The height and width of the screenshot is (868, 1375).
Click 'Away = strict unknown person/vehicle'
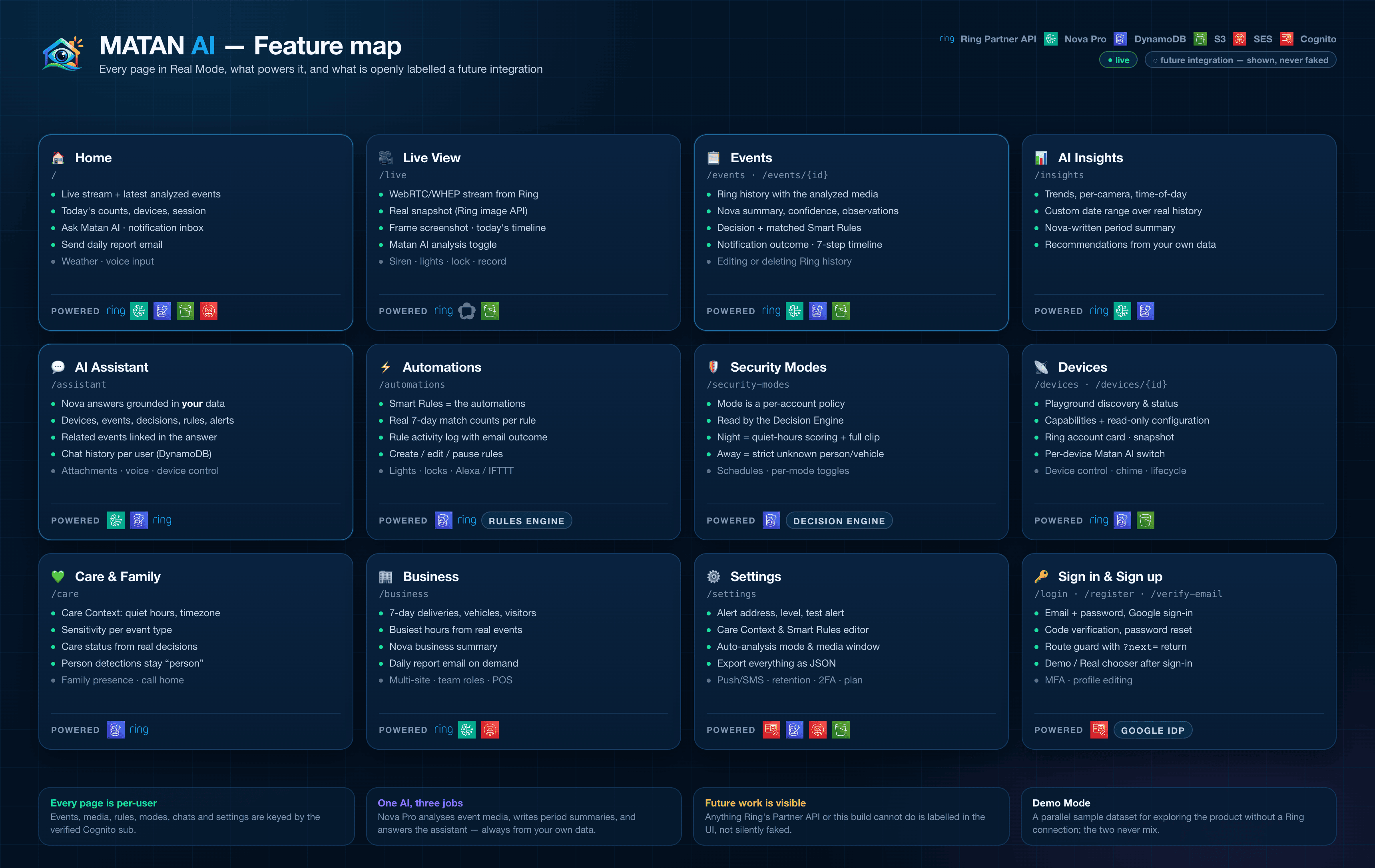801,454
